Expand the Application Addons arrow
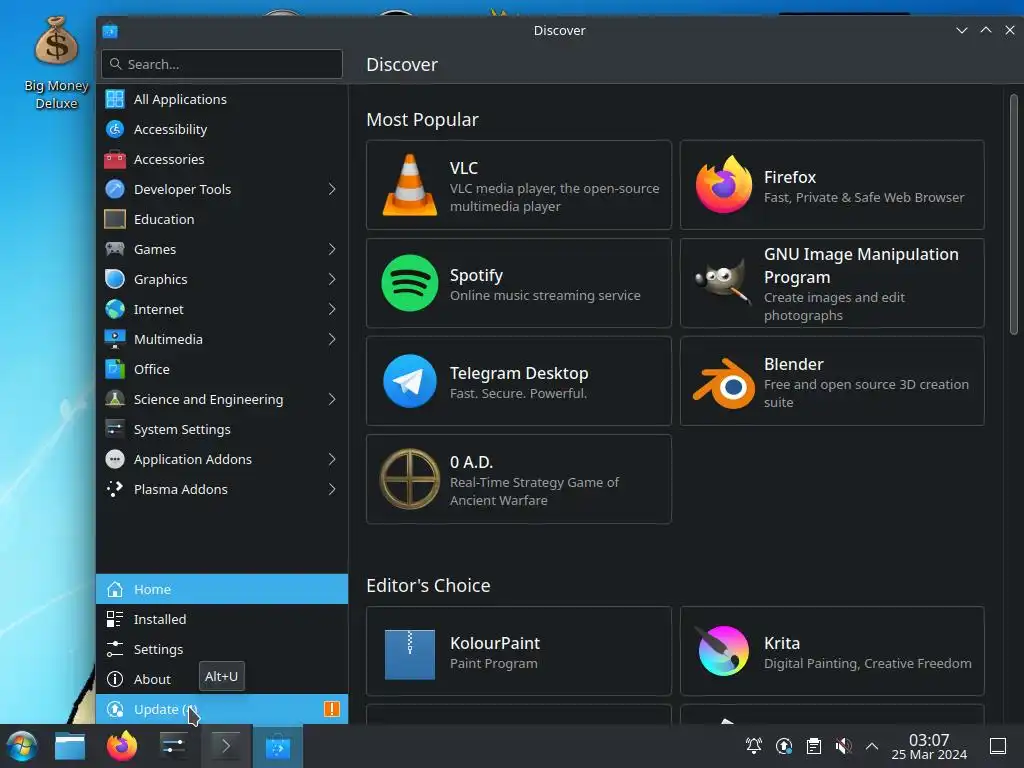This screenshot has width=1024, height=768. pos(332,460)
